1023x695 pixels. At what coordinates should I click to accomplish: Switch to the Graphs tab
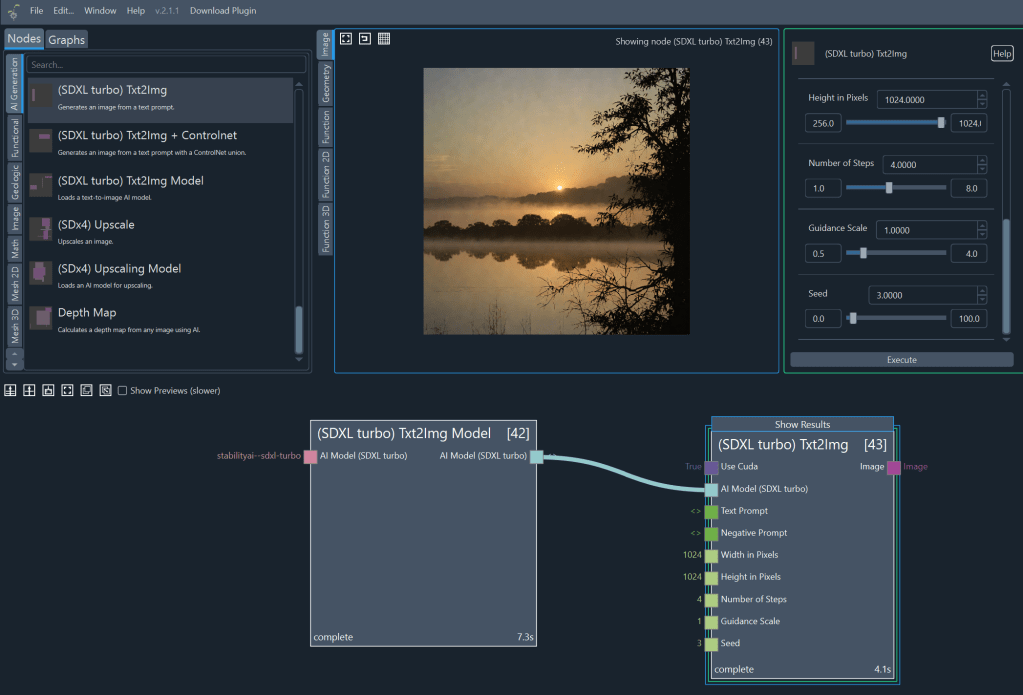click(x=67, y=40)
